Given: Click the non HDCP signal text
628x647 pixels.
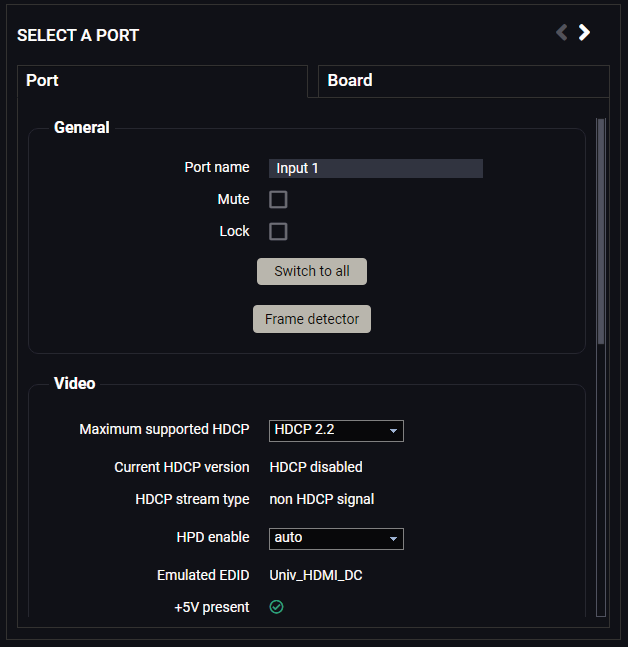Looking at the screenshot, I should click(322, 499).
